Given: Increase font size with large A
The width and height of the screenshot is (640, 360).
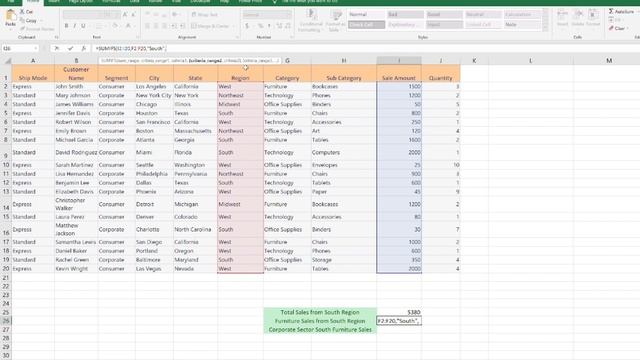Looking at the screenshot, I should click(125, 15).
